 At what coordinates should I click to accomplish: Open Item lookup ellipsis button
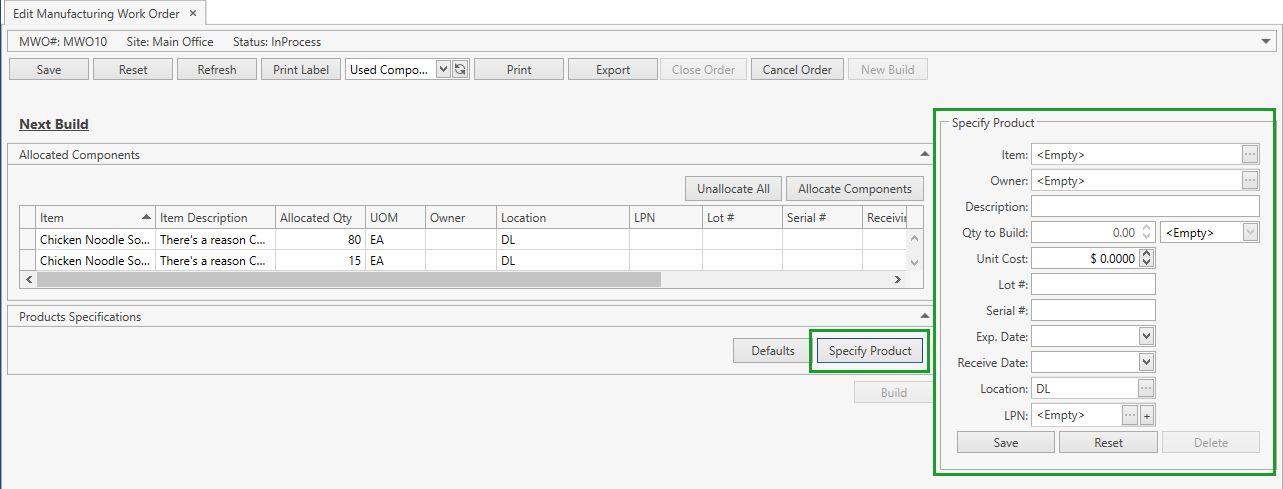click(1250, 155)
